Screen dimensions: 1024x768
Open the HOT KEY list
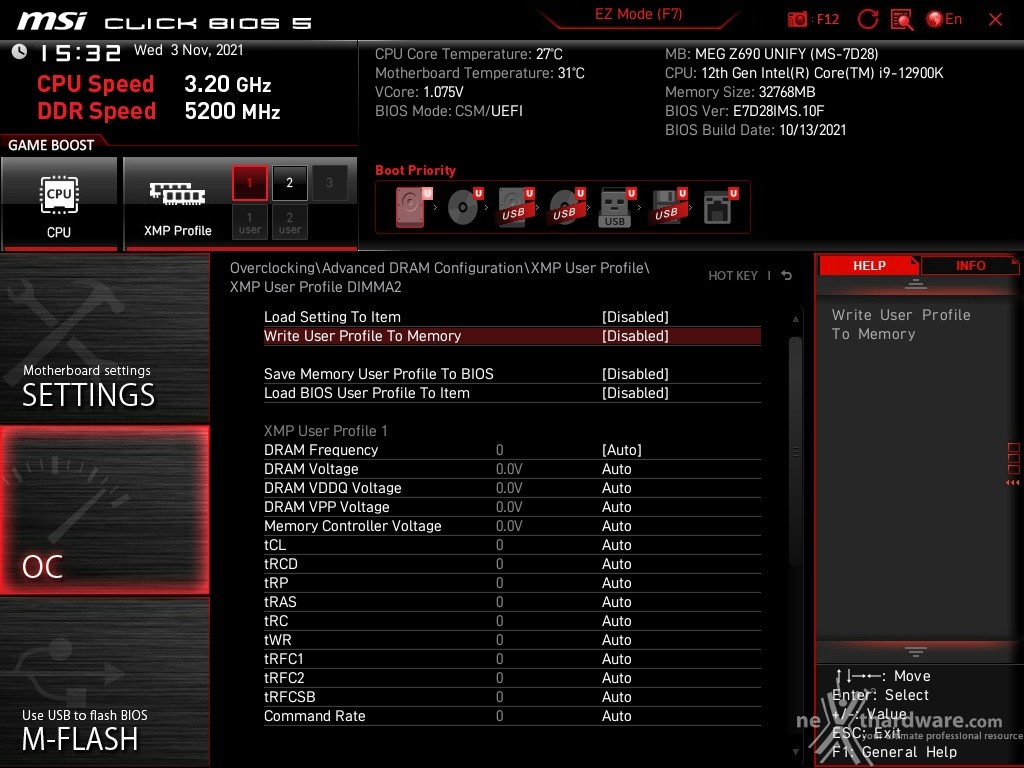733,276
